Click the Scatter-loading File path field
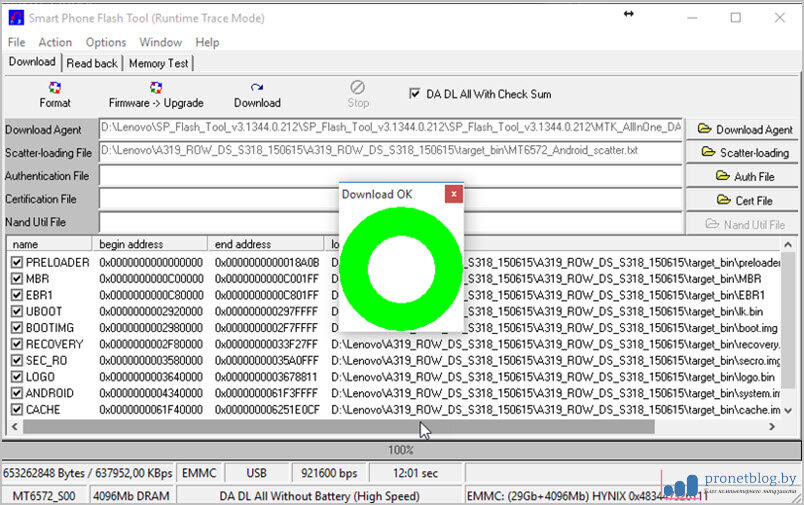 (x=391, y=151)
